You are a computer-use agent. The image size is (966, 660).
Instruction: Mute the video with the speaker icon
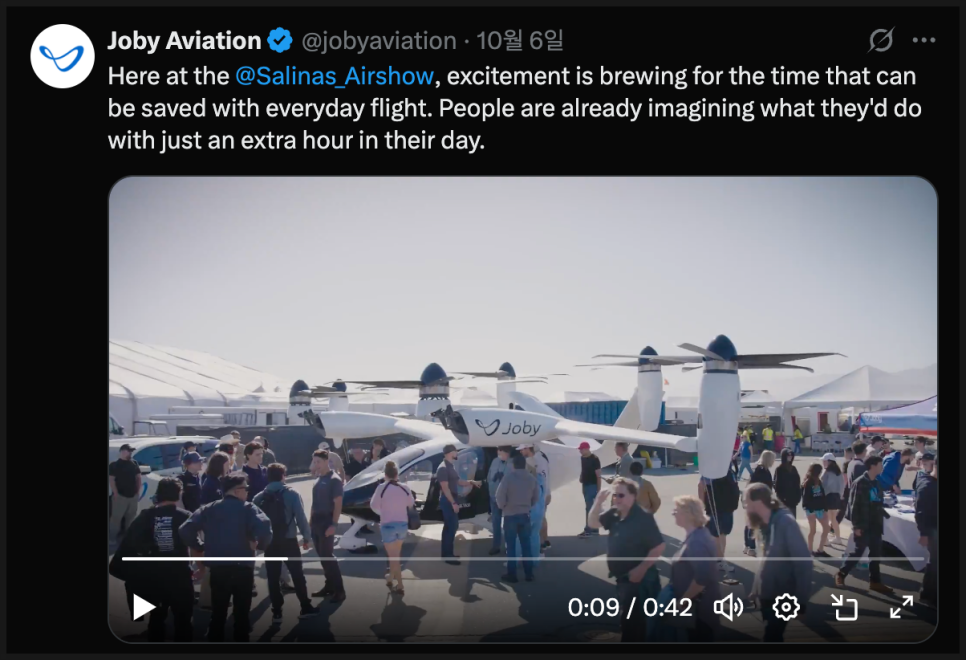728,607
